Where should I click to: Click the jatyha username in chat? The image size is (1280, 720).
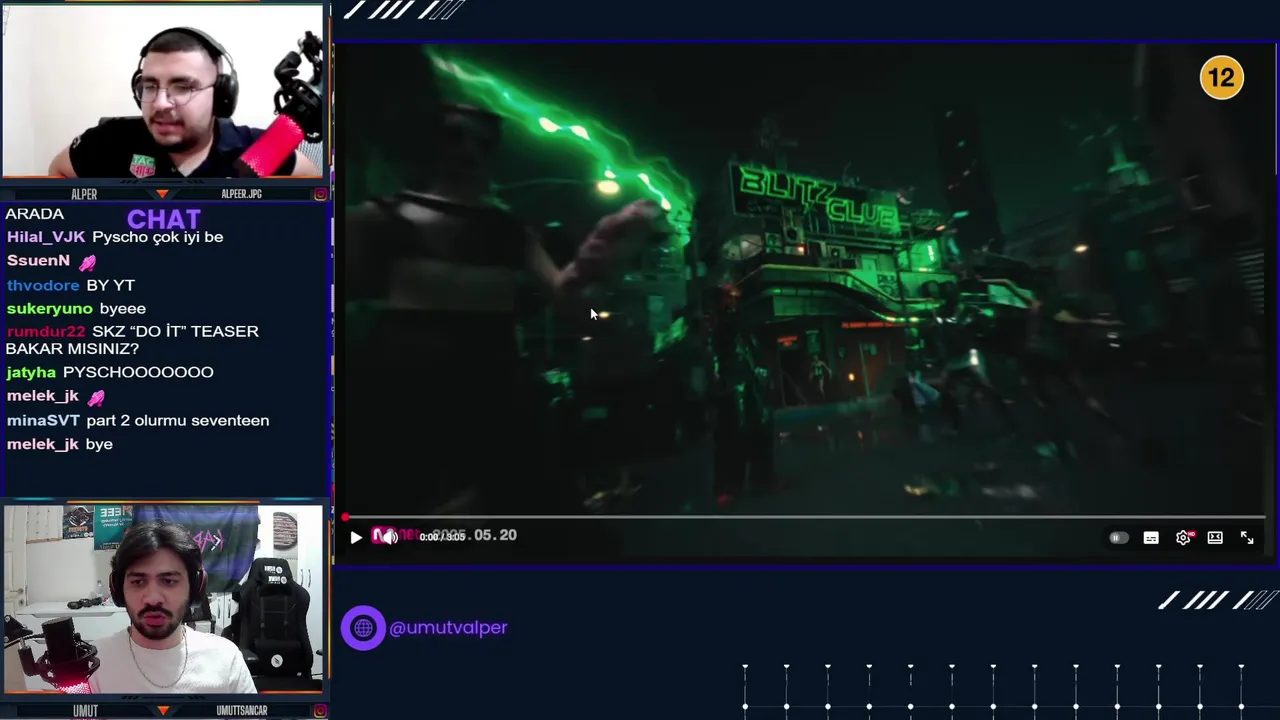[x=31, y=372]
